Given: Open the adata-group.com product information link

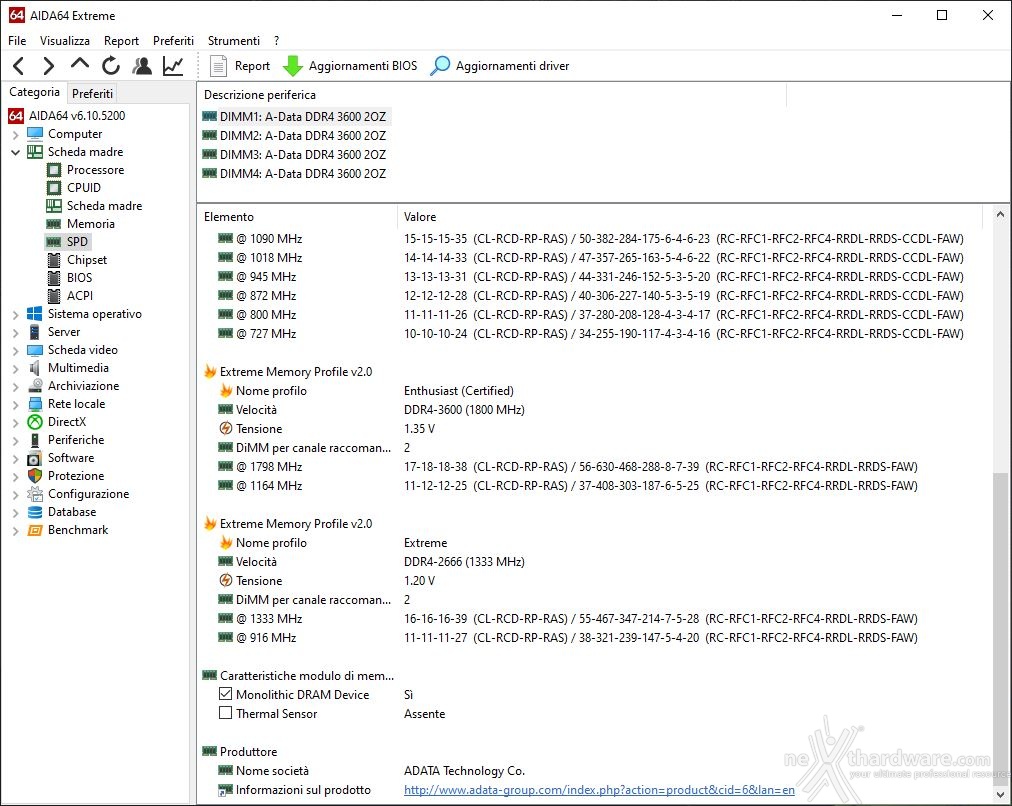Looking at the screenshot, I should point(599,790).
